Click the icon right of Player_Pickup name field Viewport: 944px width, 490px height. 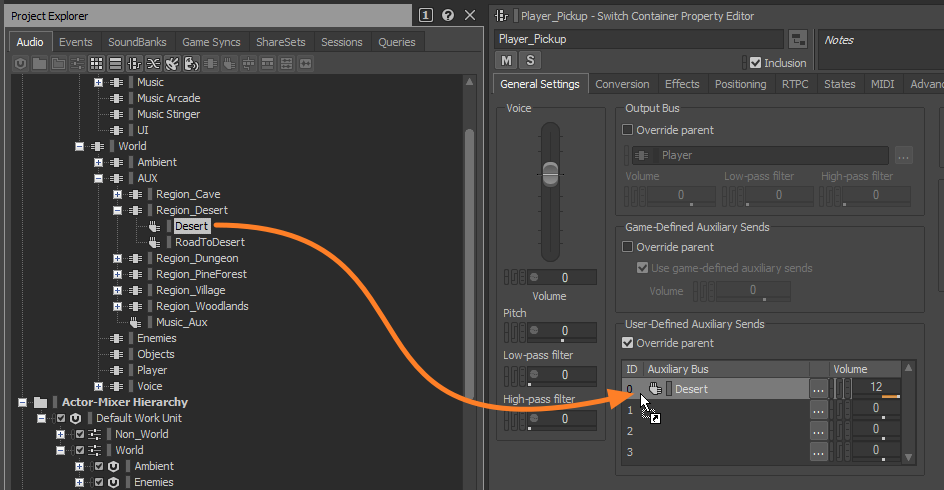coord(798,39)
